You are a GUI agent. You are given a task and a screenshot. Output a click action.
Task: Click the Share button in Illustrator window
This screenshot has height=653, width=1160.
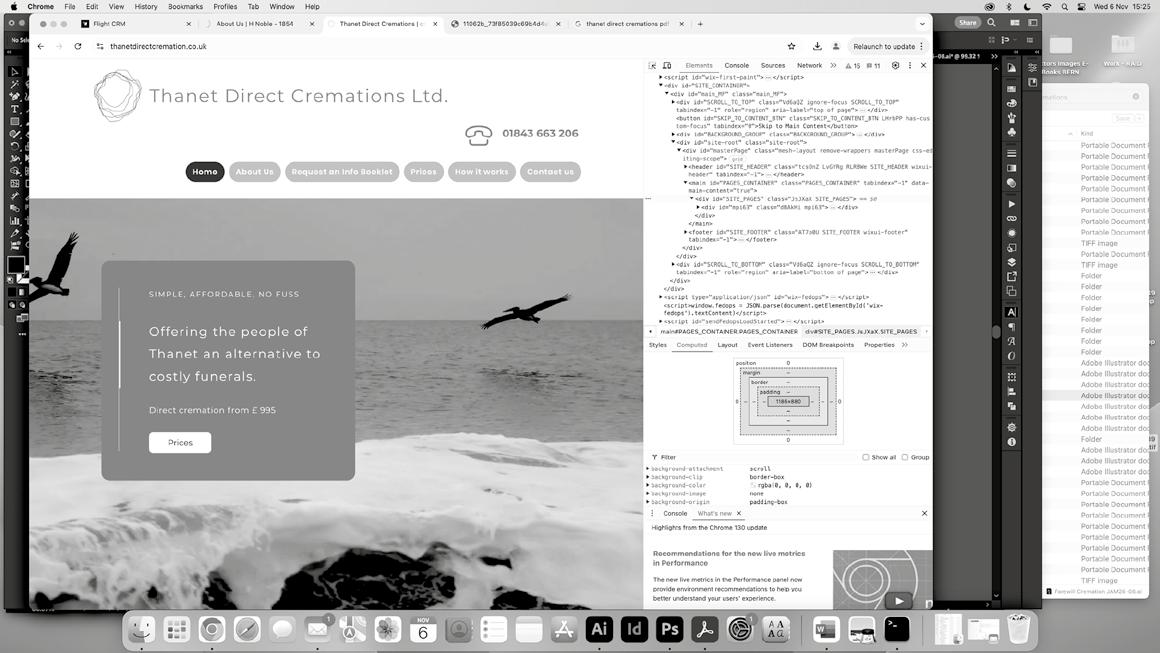(x=968, y=23)
